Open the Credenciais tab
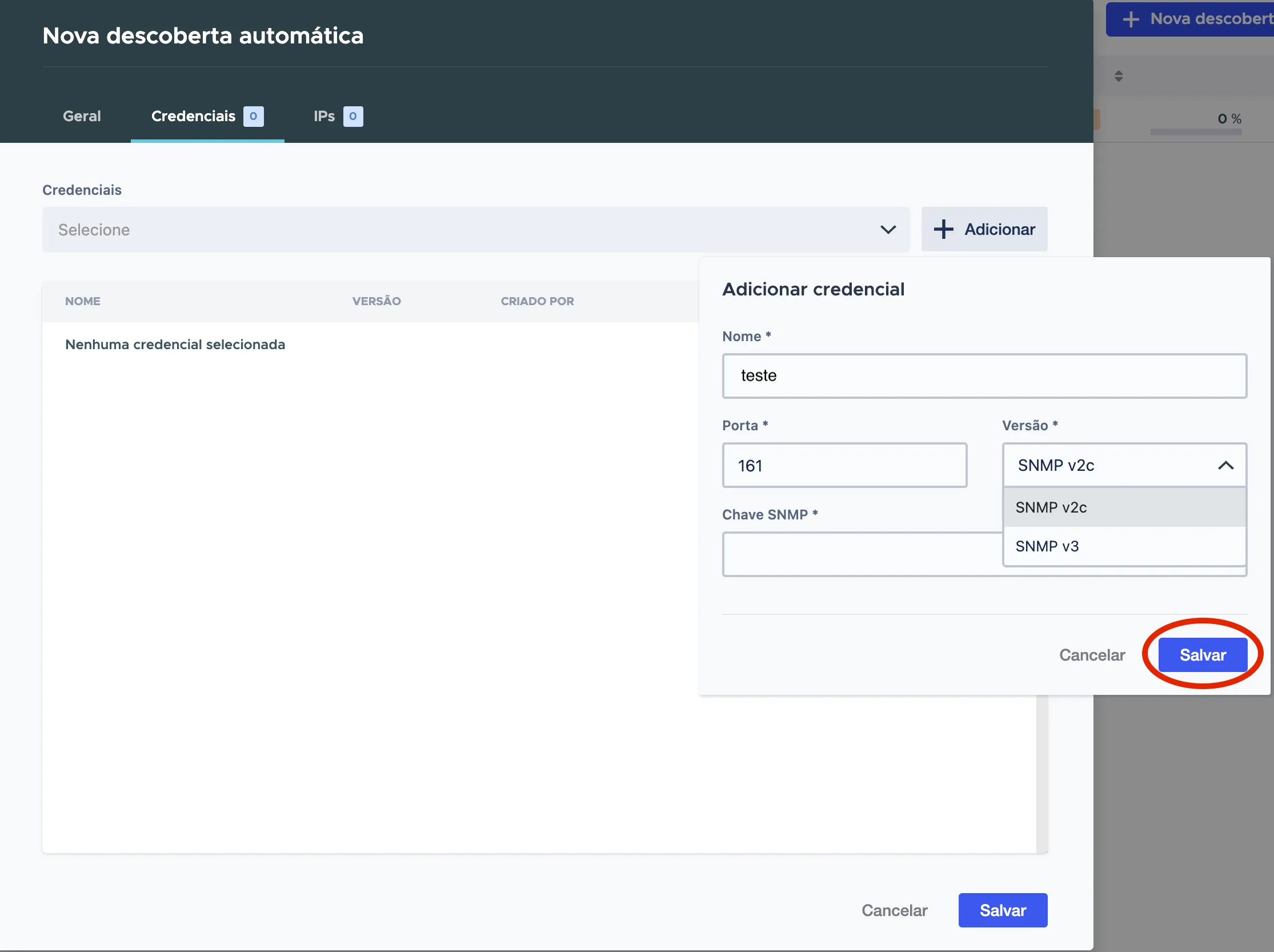The height and width of the screenshot is (952, 1274). pyautogui.click(x=207, y=117)
